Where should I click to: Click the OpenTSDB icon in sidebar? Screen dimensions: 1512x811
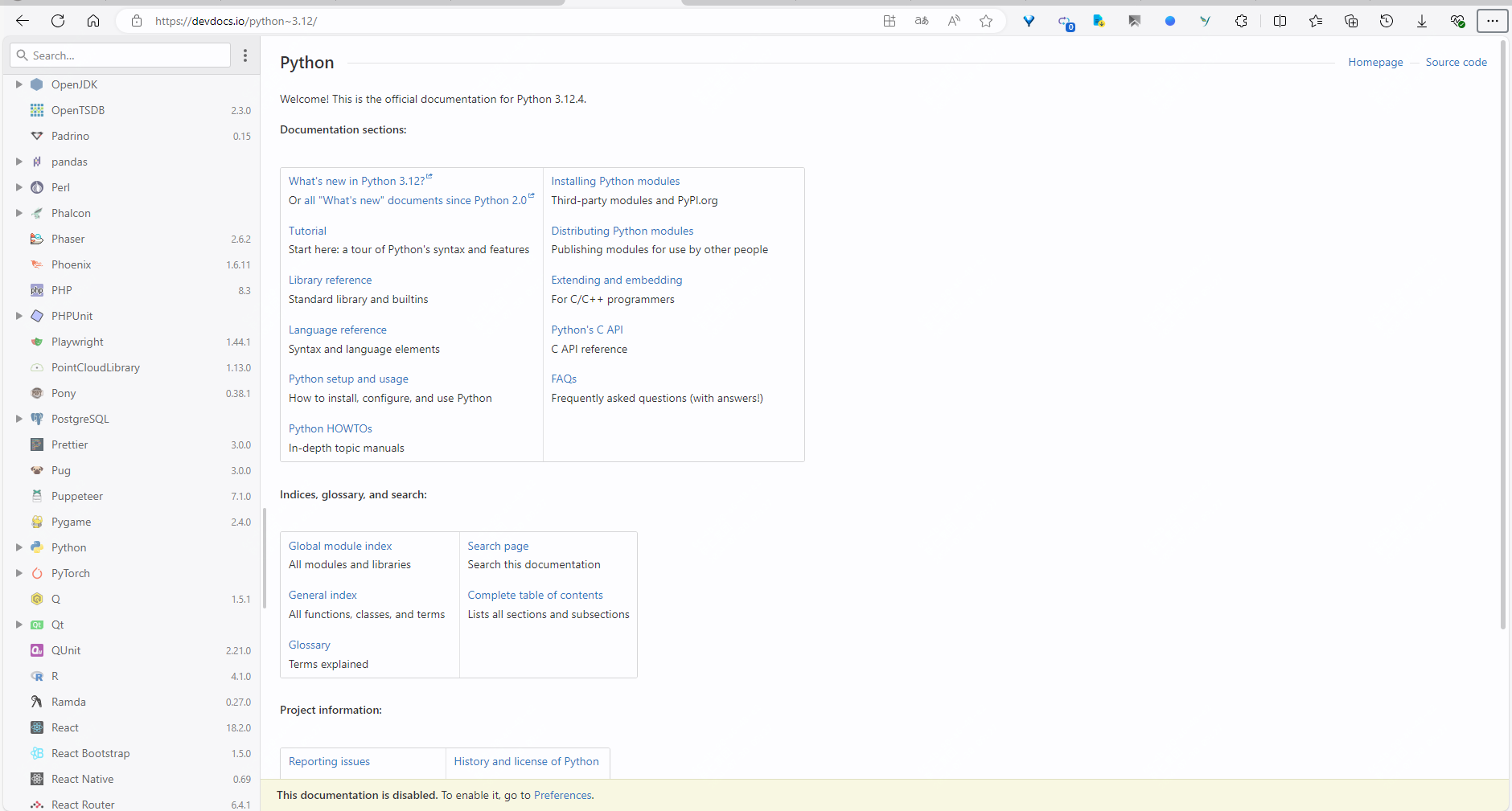(x=37, y=110)
